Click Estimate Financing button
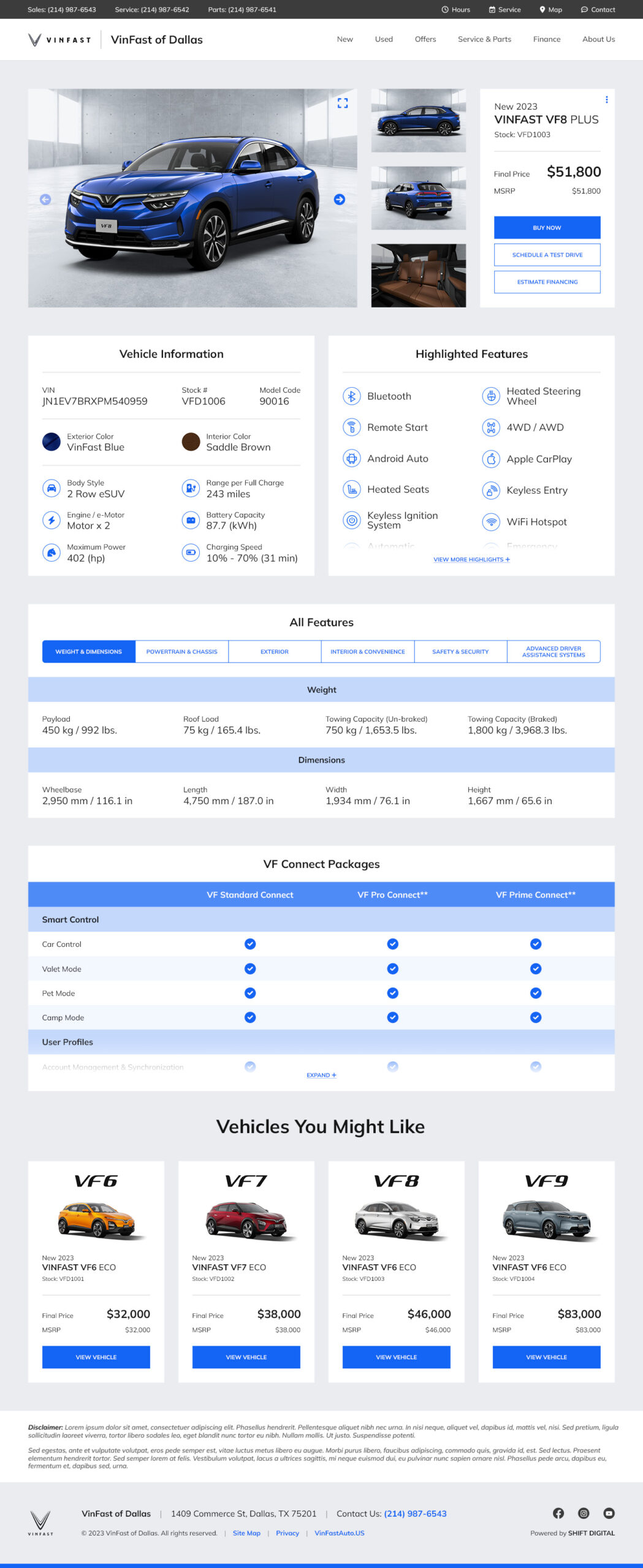 coord(547,282)
